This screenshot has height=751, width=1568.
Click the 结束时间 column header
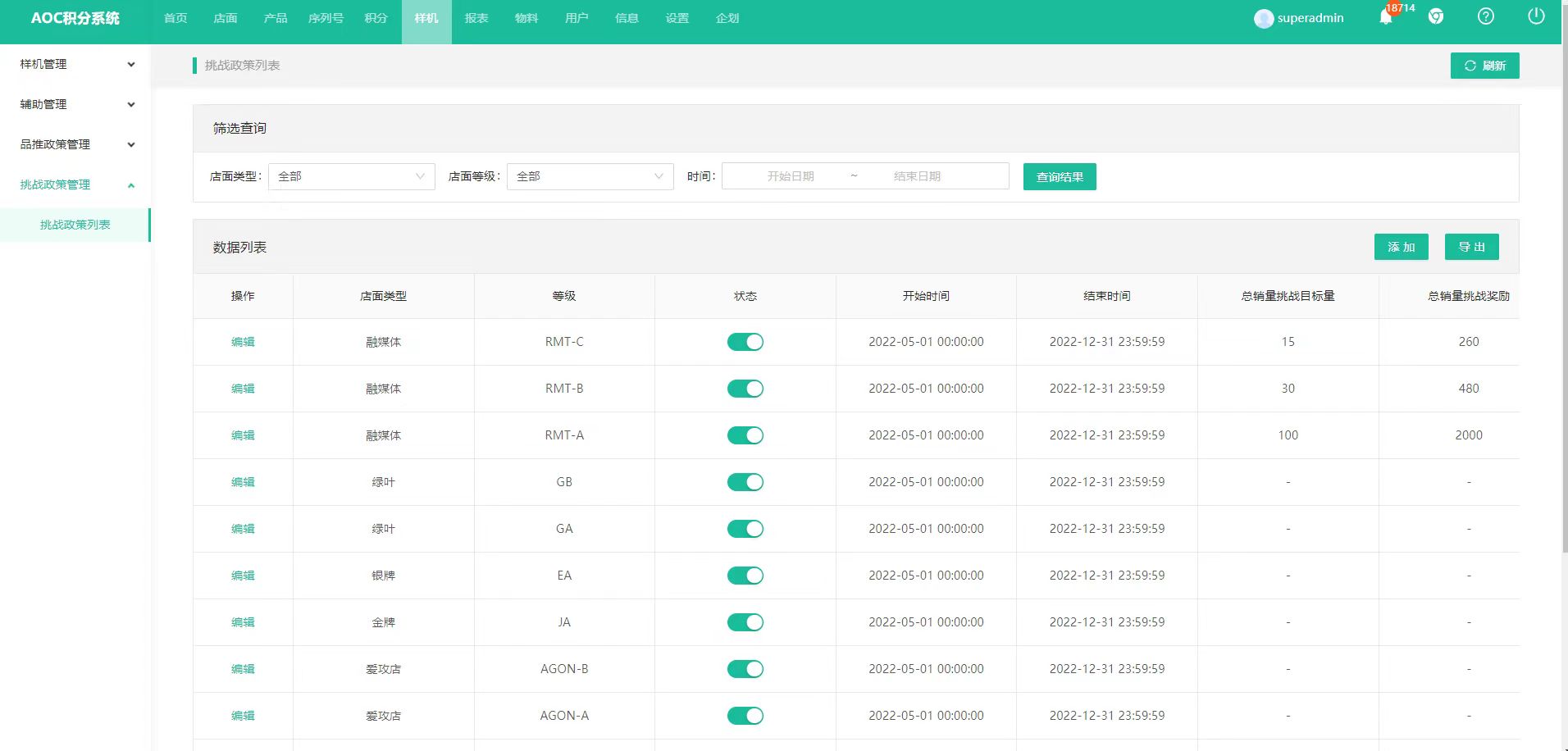[1107, 296]
